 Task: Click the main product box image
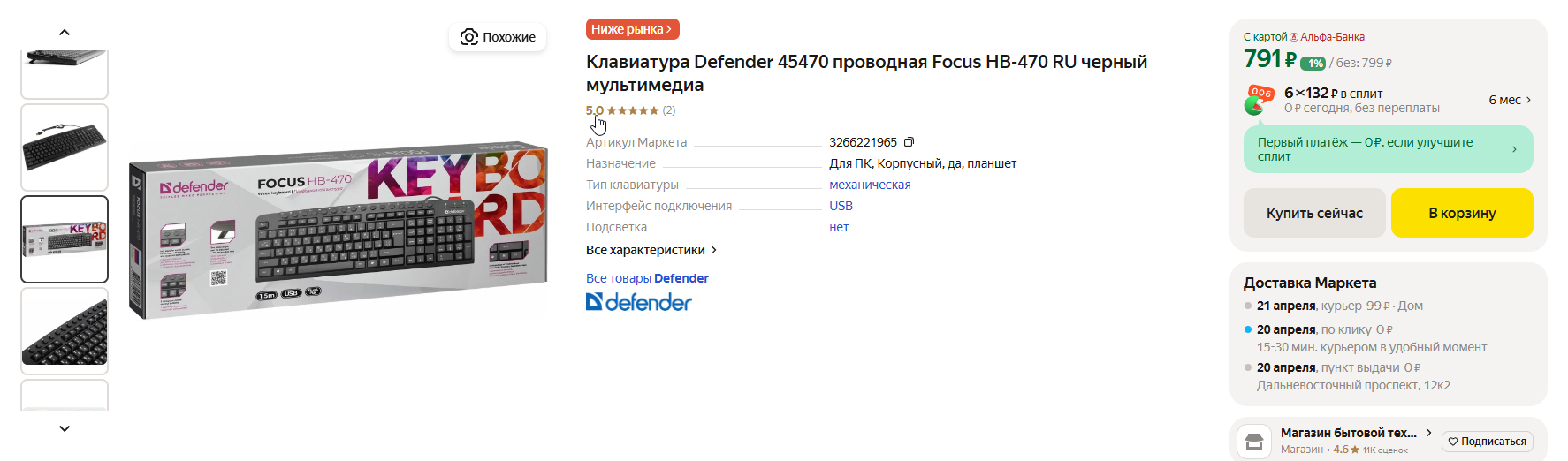coord(338,231)
